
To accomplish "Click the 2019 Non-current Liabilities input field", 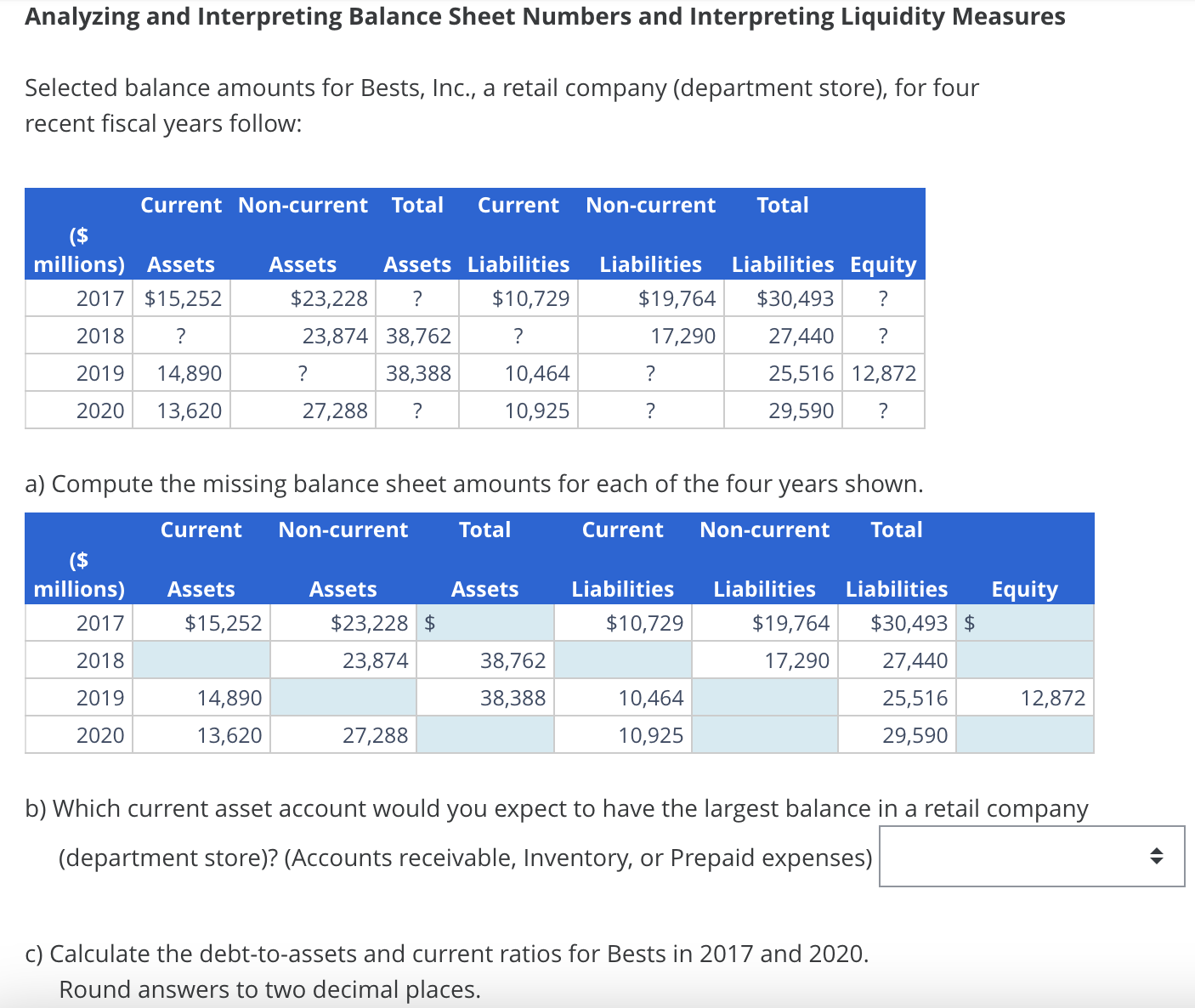I will click(x=765, y=698).
